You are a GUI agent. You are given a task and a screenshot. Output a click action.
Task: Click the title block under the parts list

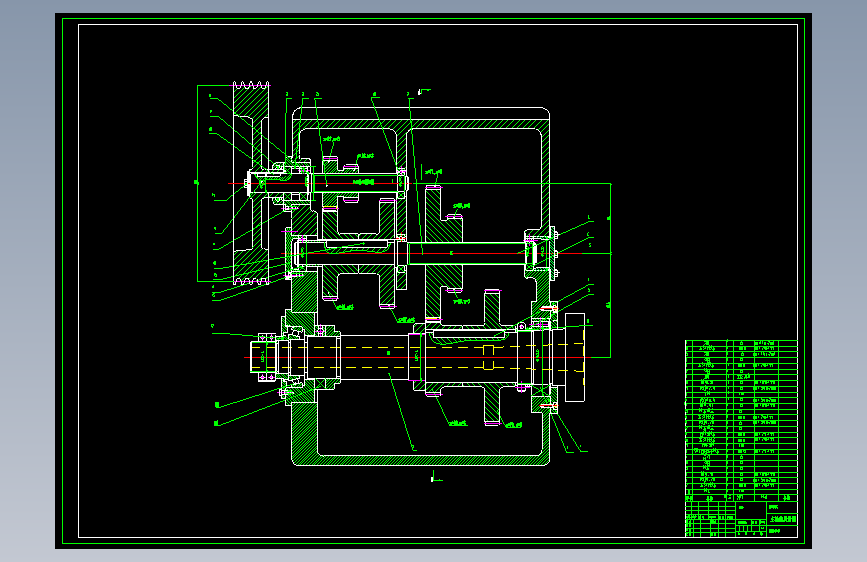pyautogui.click(x=741, y=517)
